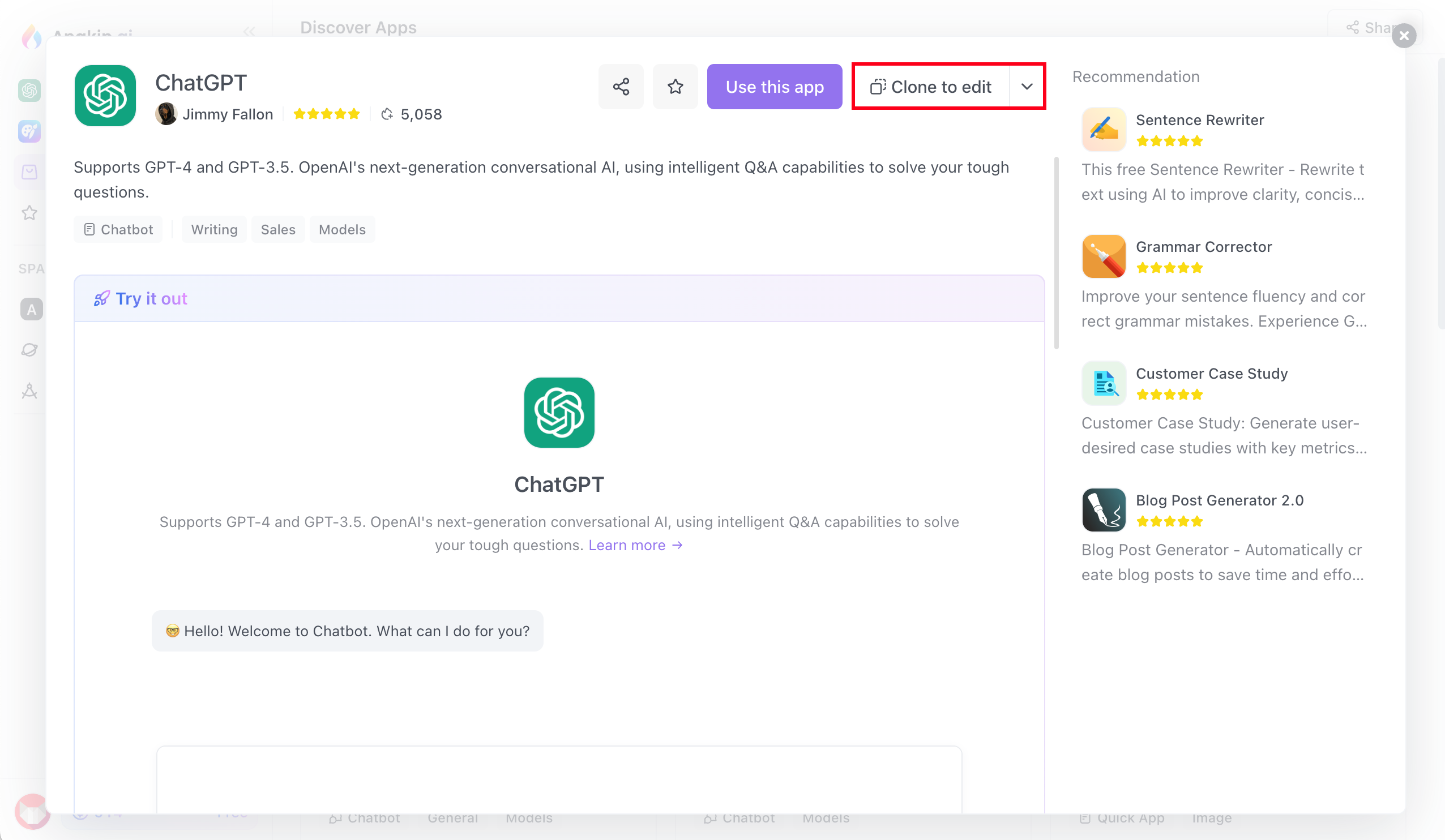Click Clone to edit button
The height and width of the screenshot is (840, 1445).
[931, 87]
